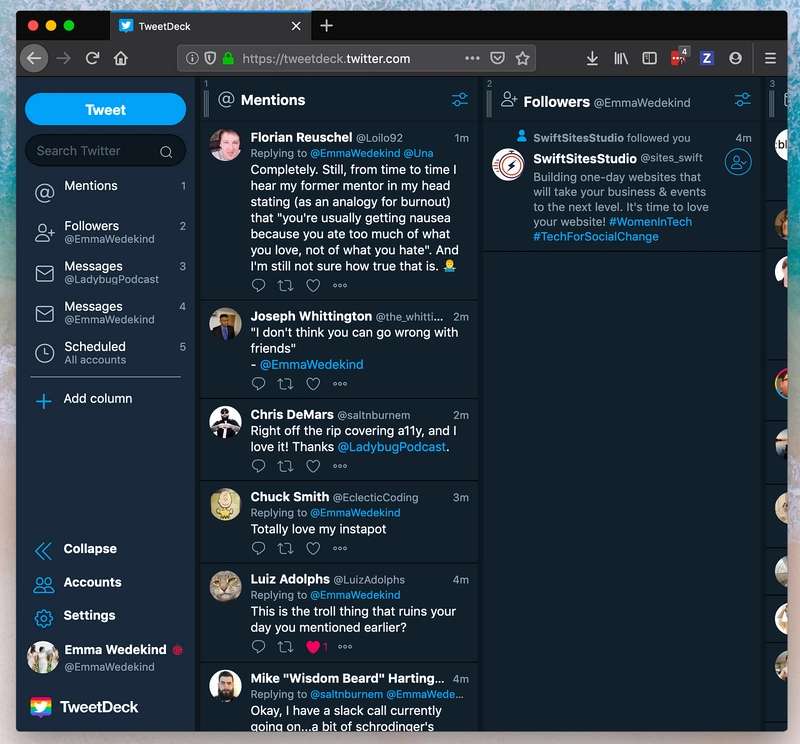Unlike Luiz Adolphs' tweet
The width and height of the screenshot is (800, 744).
pyautogui.click(x=313, y=647)
